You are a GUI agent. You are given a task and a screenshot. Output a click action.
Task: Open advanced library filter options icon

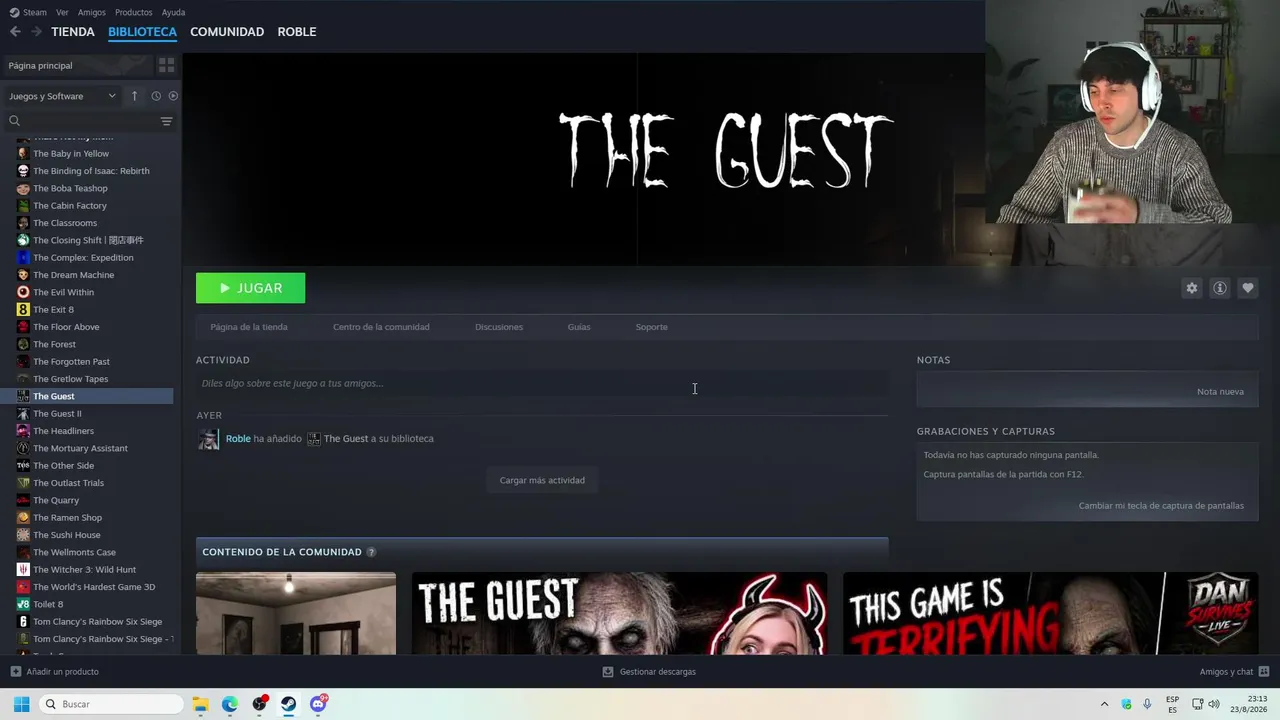point(166,121)
